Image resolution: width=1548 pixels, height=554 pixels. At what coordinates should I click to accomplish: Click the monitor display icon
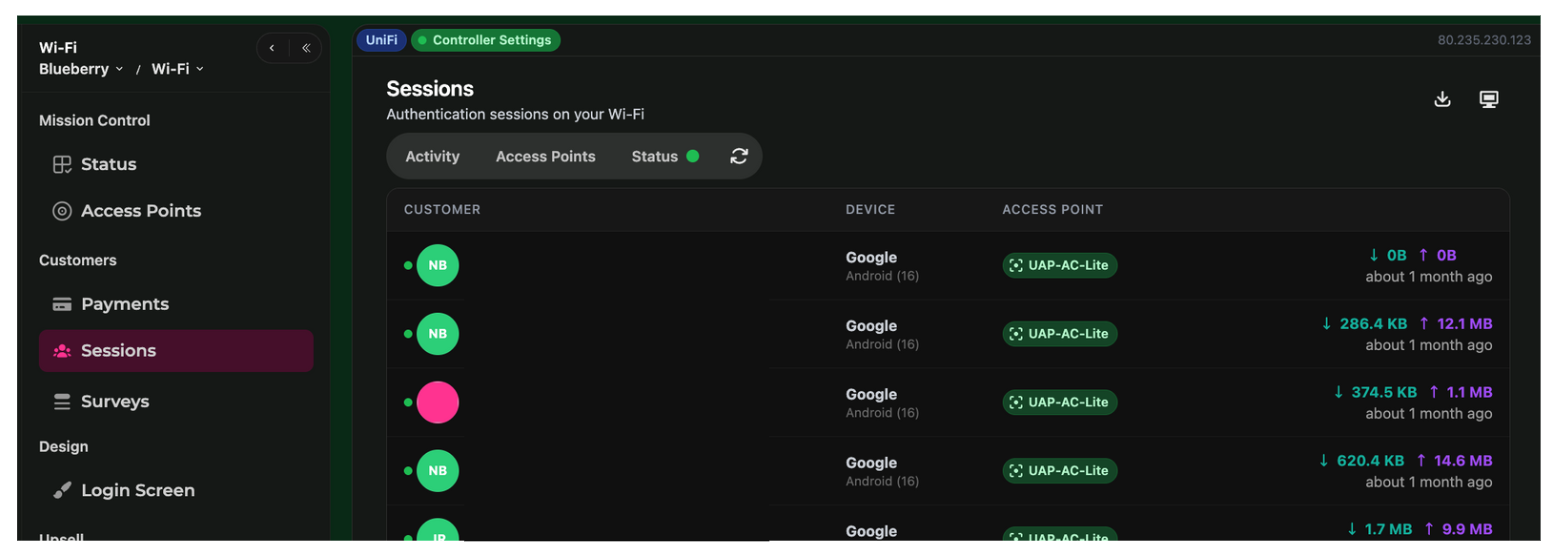coord(1489,99)
